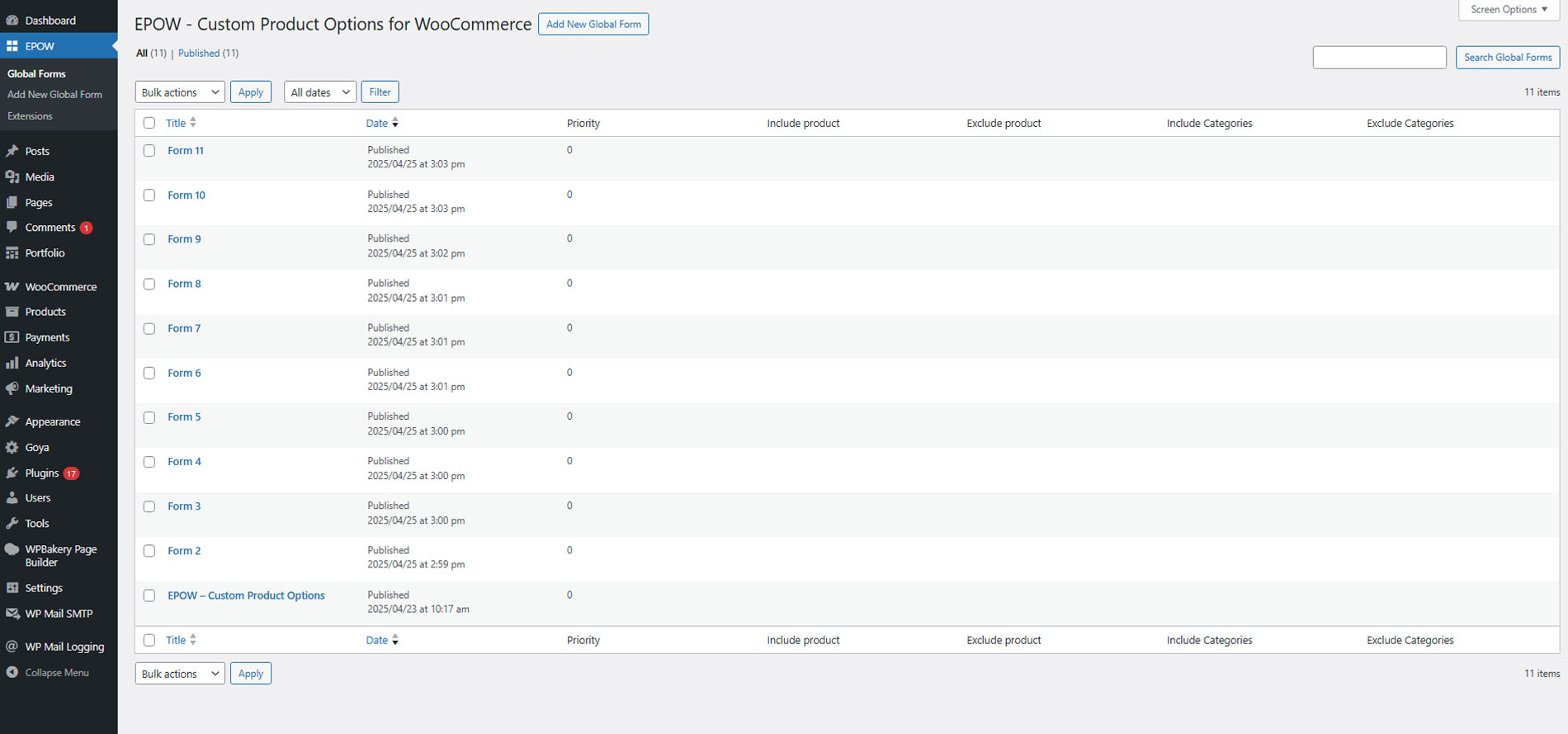
Task: Tick the checkbox beside Form 3
Action: [149, 506]
